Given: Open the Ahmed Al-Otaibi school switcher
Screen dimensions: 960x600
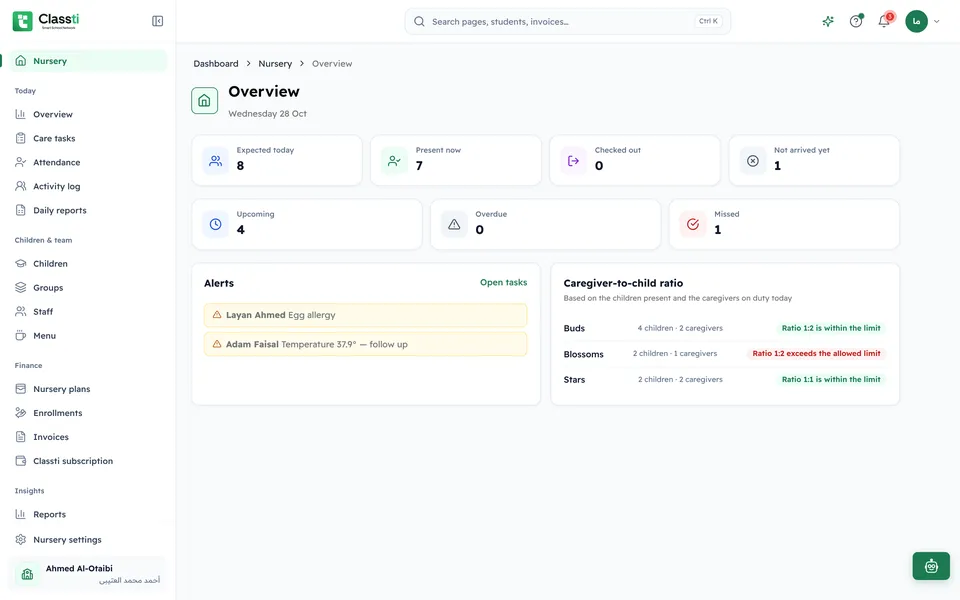Looking at the screenshot, I should click(88, 574).
